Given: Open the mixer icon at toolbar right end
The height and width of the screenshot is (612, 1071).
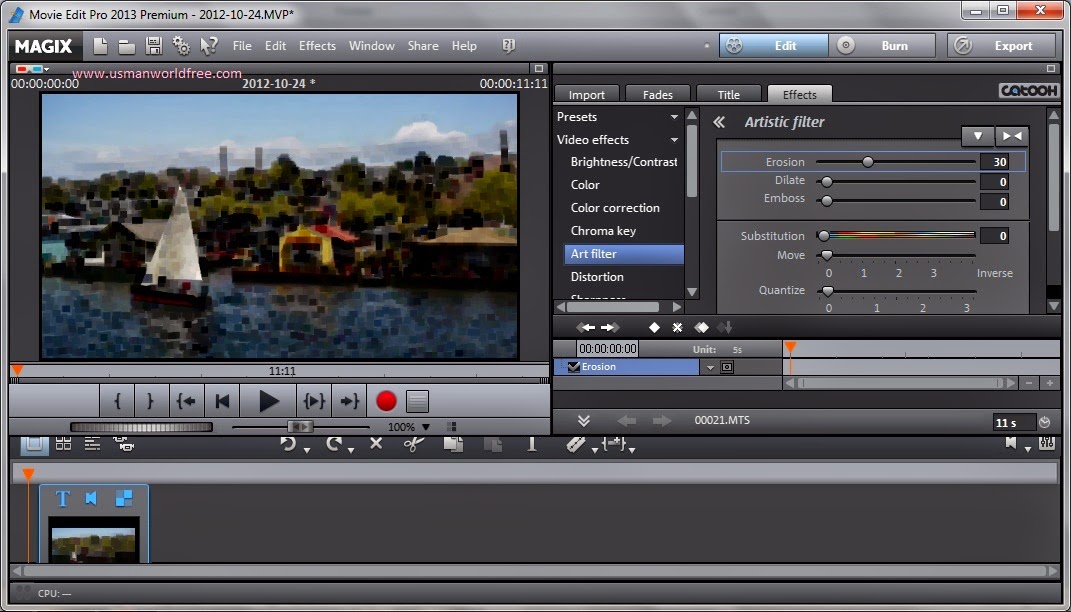Looking at the screenshot, I should coord(1046,443).
